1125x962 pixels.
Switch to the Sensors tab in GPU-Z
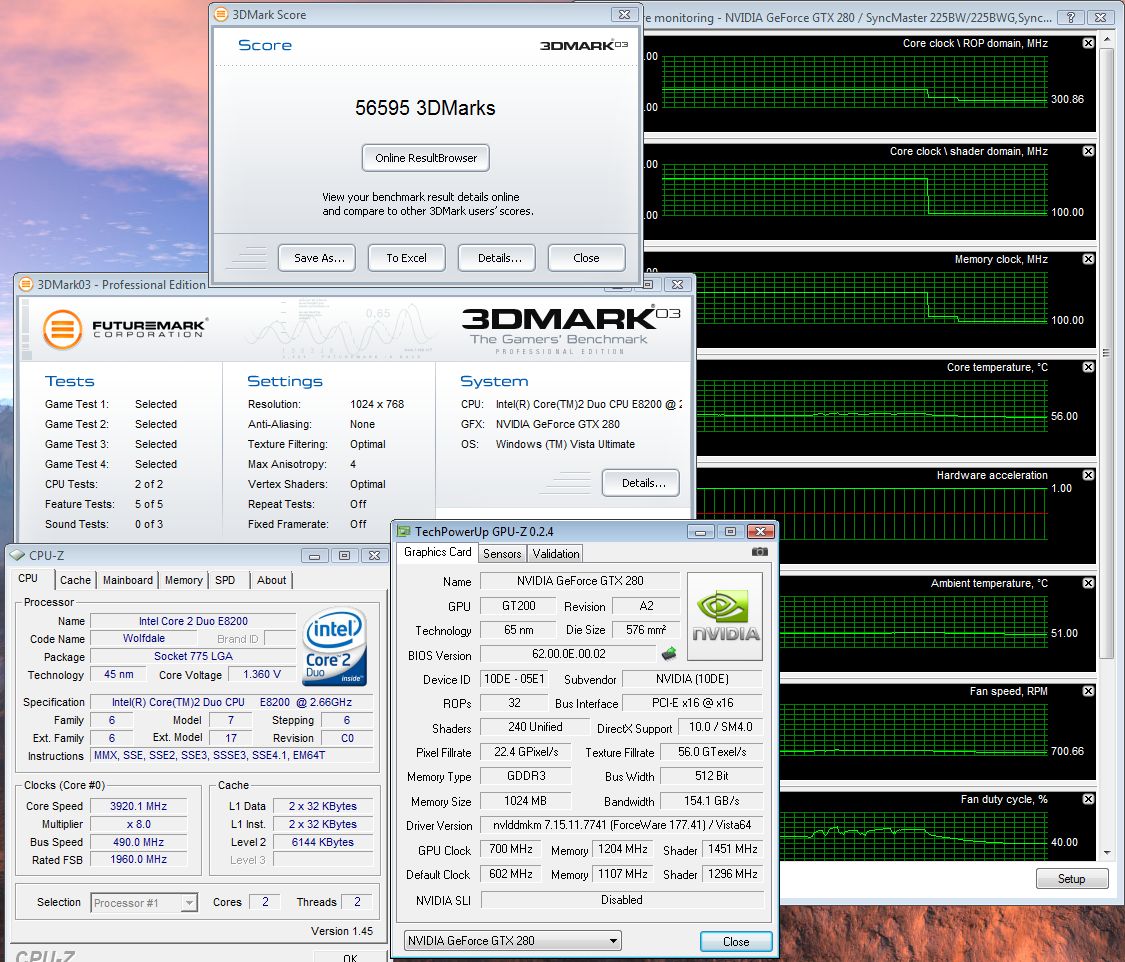coord(502,553)
